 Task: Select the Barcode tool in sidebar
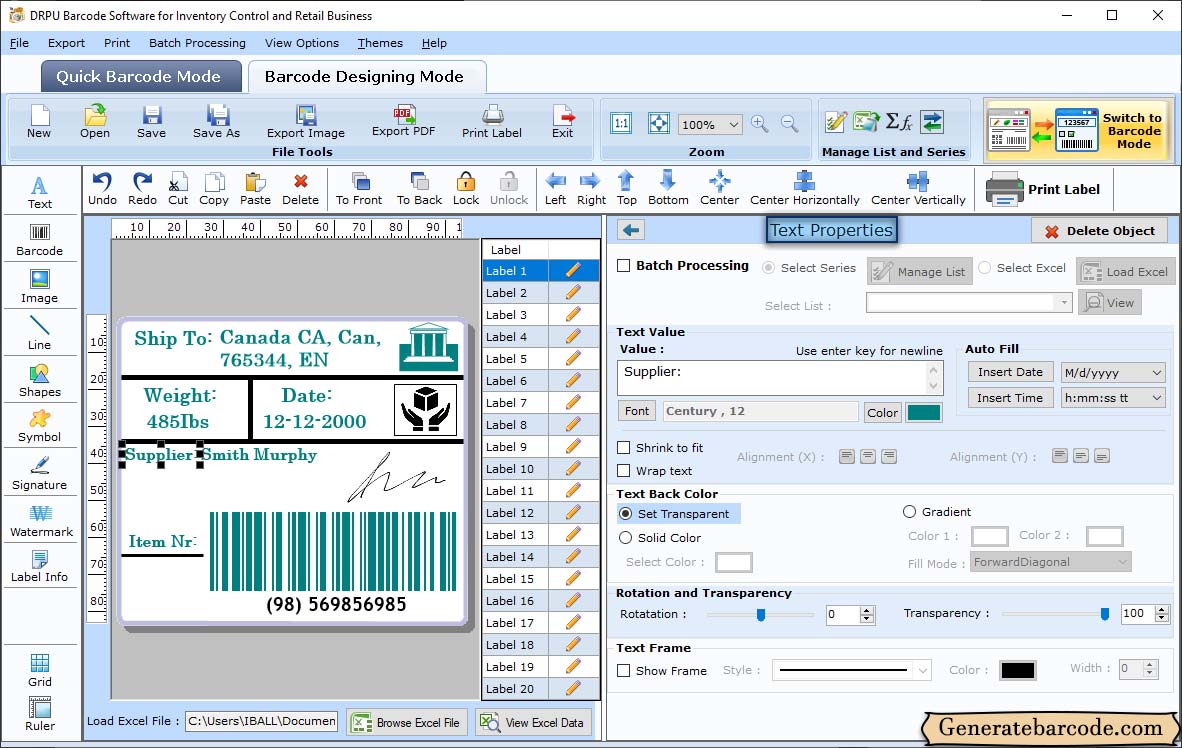(39, 240)
